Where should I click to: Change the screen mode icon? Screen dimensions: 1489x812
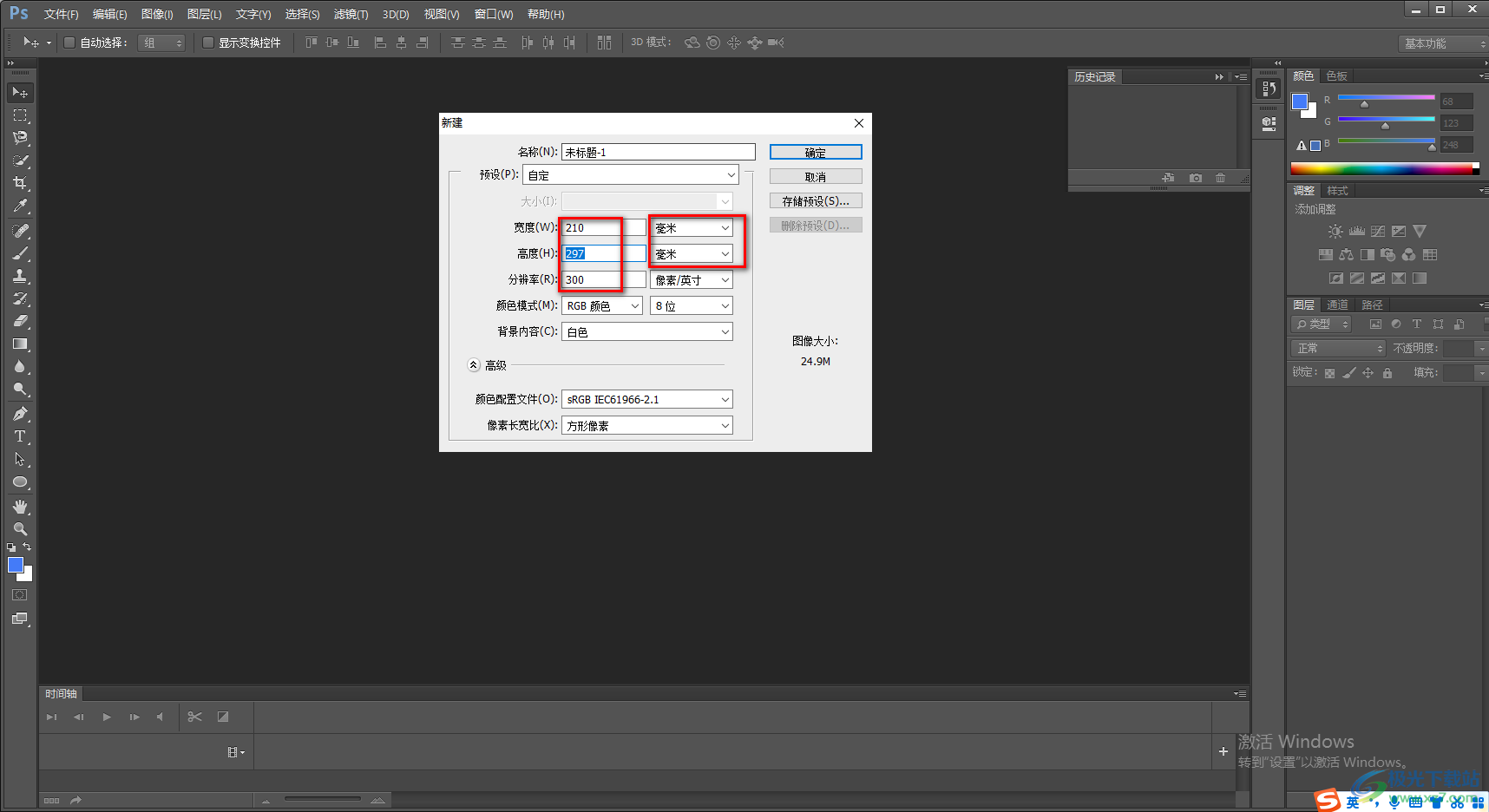(x=20, y=619)
